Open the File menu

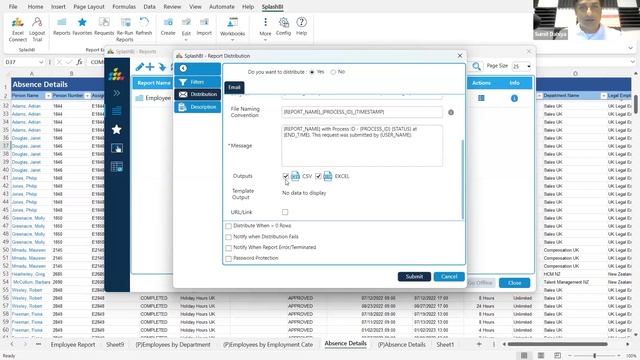13,7
